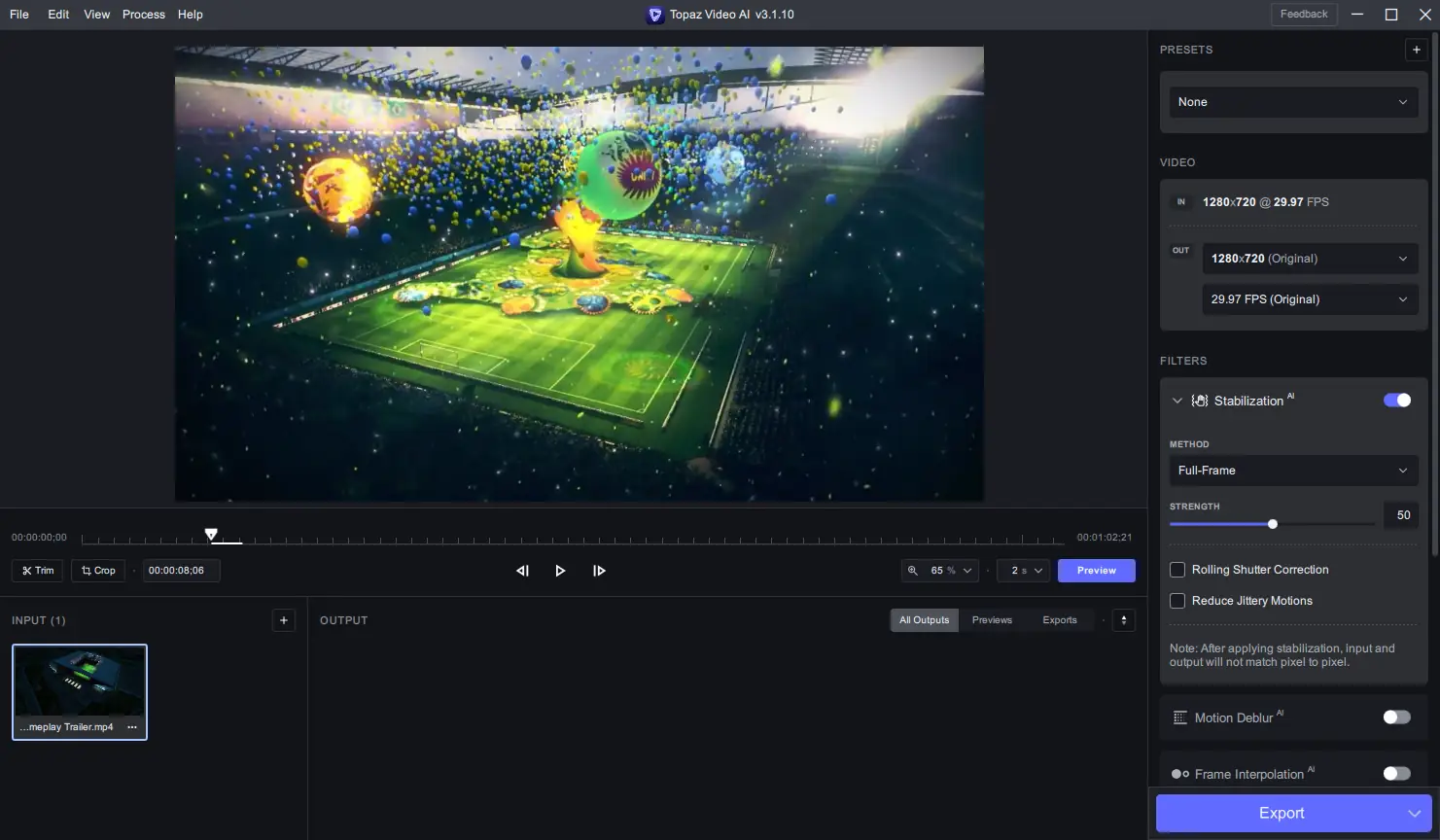Add a new preset with plus icon

pos(1416,50)
